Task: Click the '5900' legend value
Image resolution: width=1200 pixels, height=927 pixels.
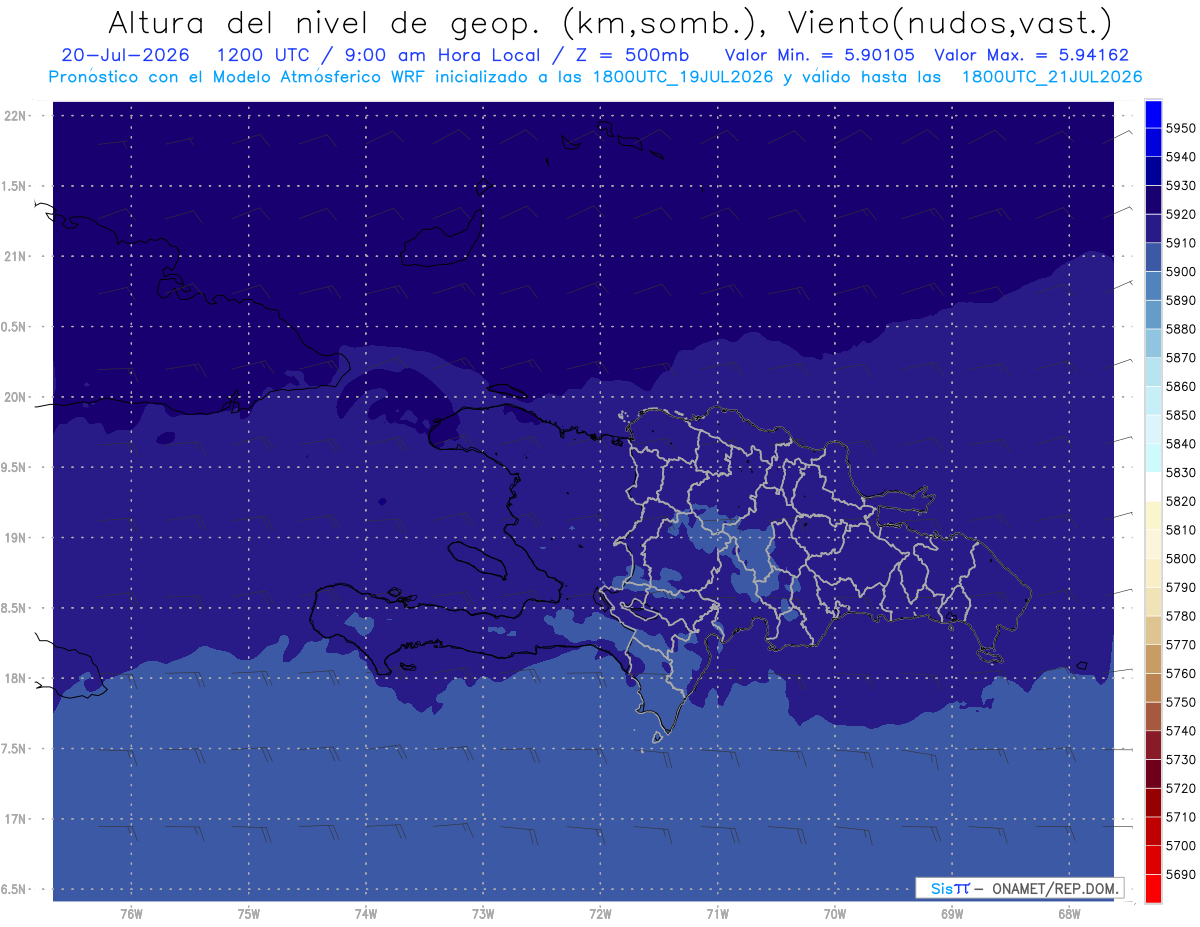Action: (x=1181, y=271)
